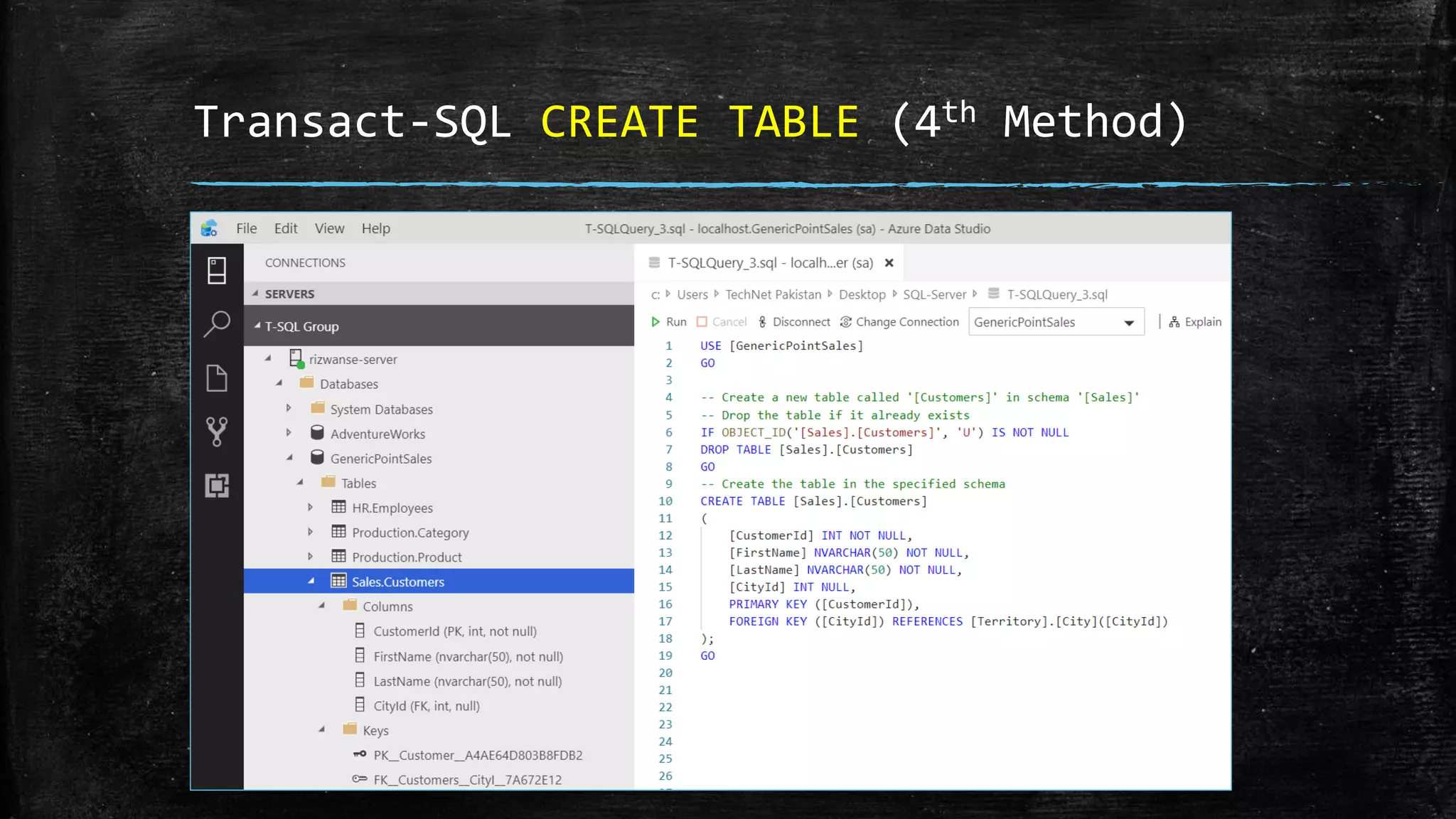Click Users in the breadcrumb path
The image size is (1456, 819).
coord(692,294)
